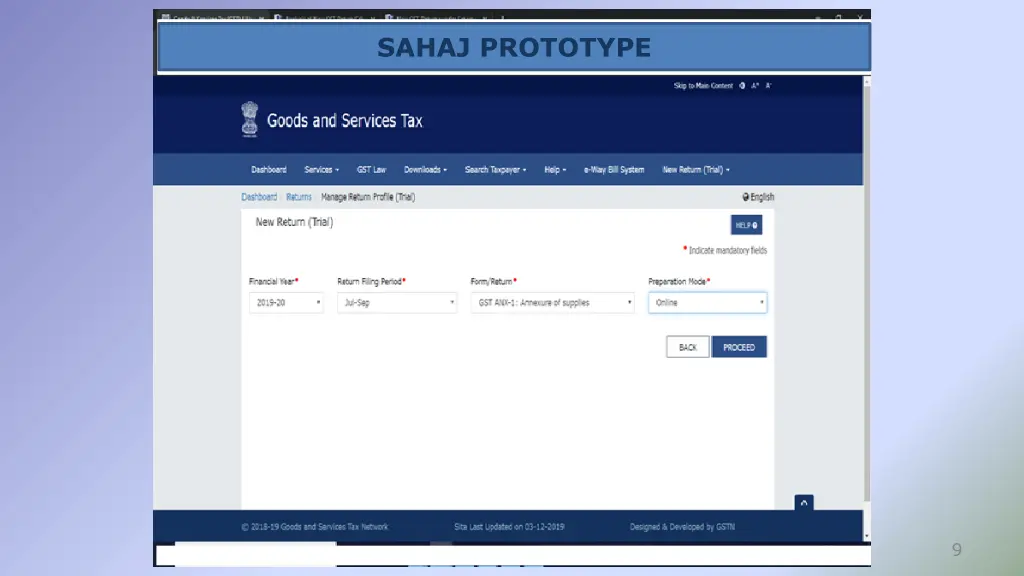Open the Financial Year dropdown
Screen dimensions: 1024x576
point(286,302)
